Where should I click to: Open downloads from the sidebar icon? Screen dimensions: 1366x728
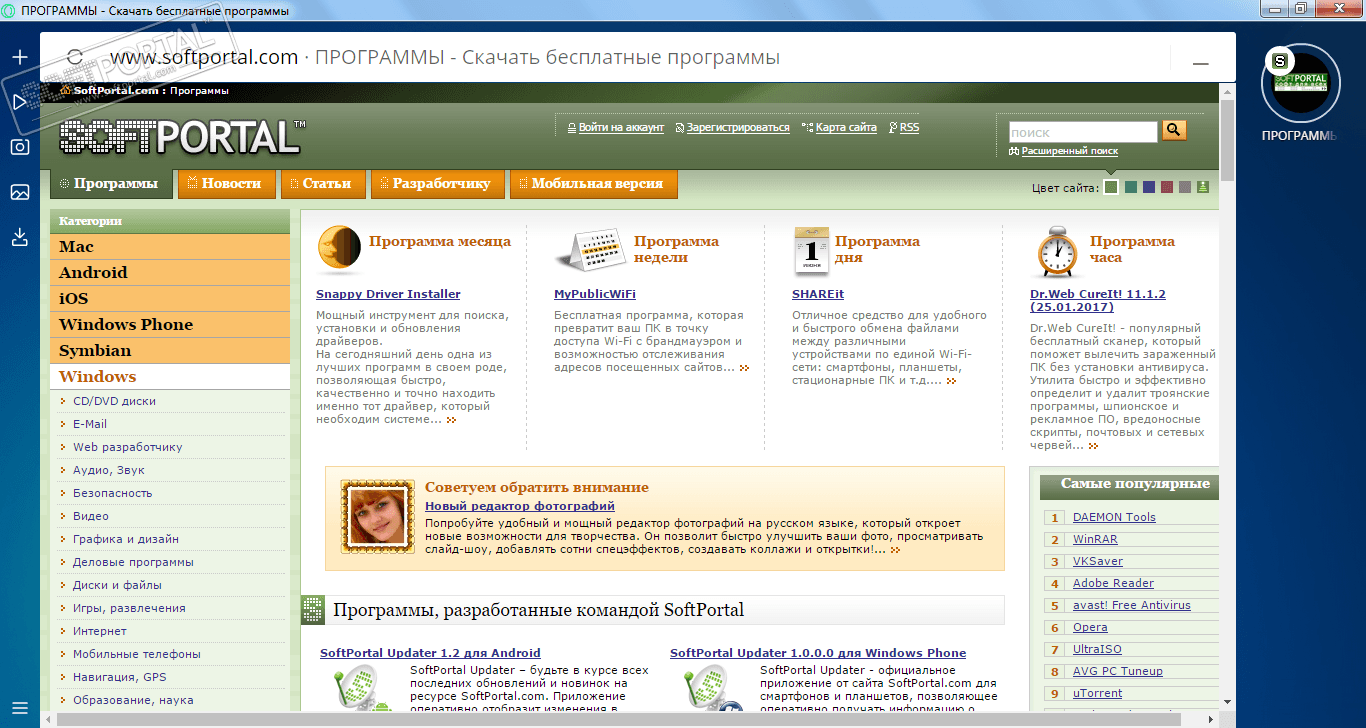[20, 237]
